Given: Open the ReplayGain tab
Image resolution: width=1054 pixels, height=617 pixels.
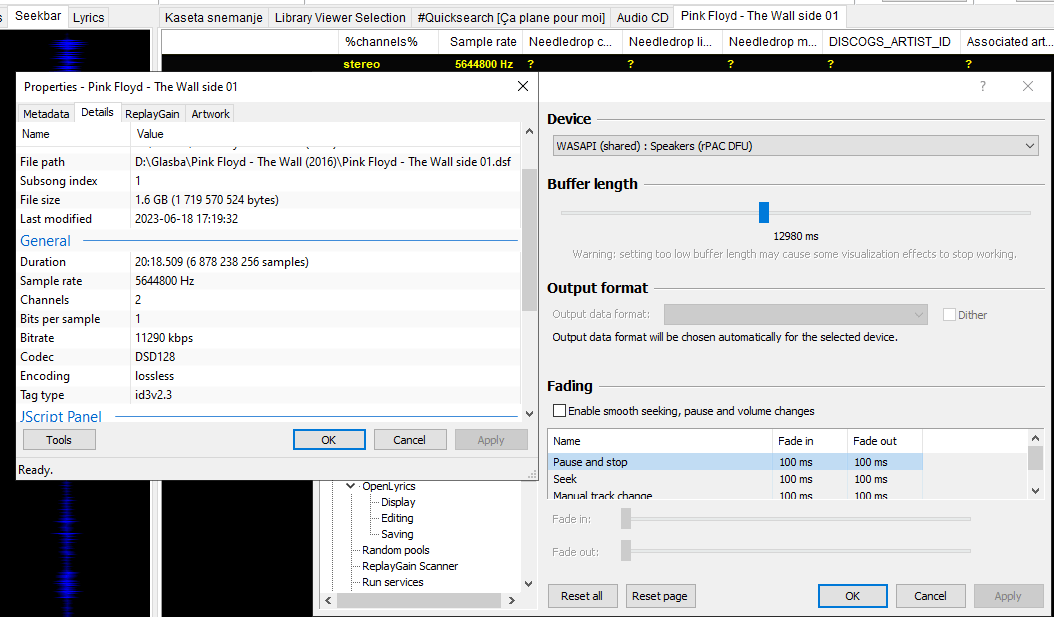Looking at the screenshot, I should (152, 114).
